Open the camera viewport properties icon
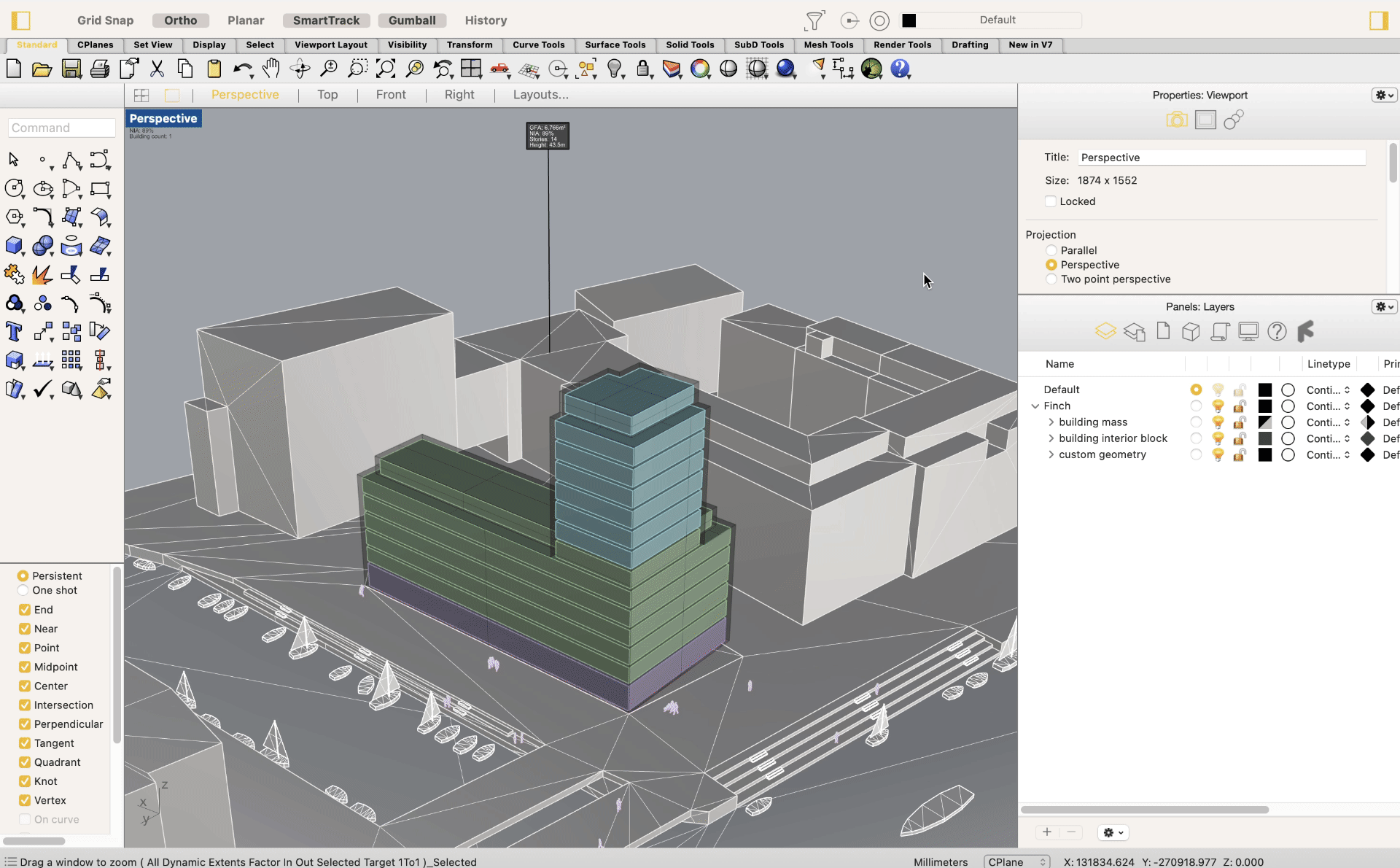The width and height of the screenshot is (1400, 868). 1176,120
